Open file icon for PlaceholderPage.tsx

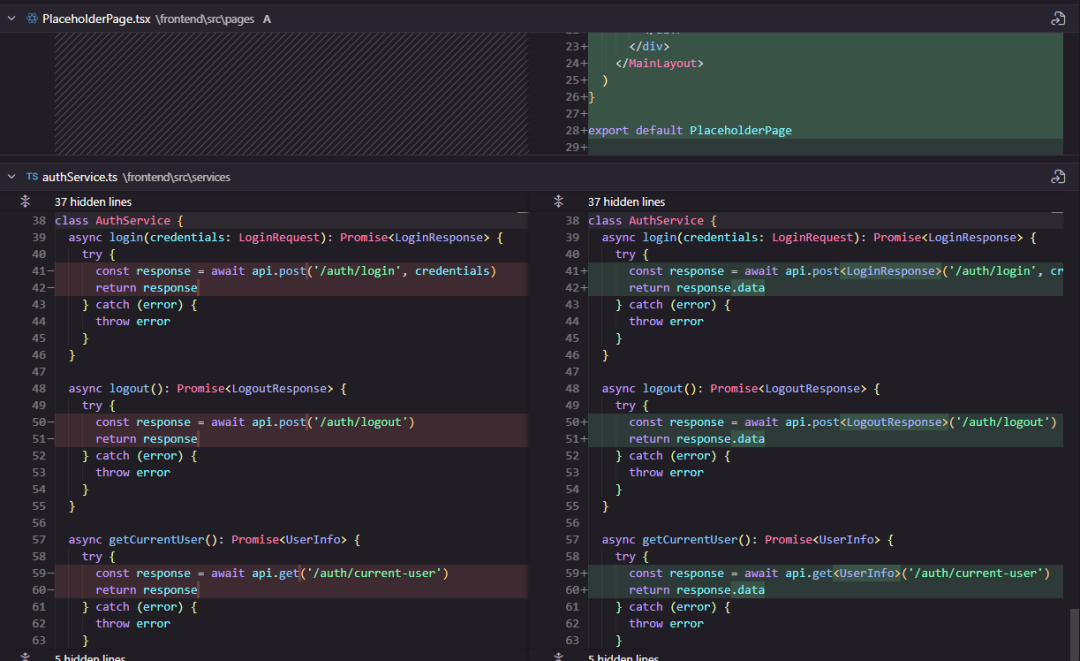[x=1058, y=19]
